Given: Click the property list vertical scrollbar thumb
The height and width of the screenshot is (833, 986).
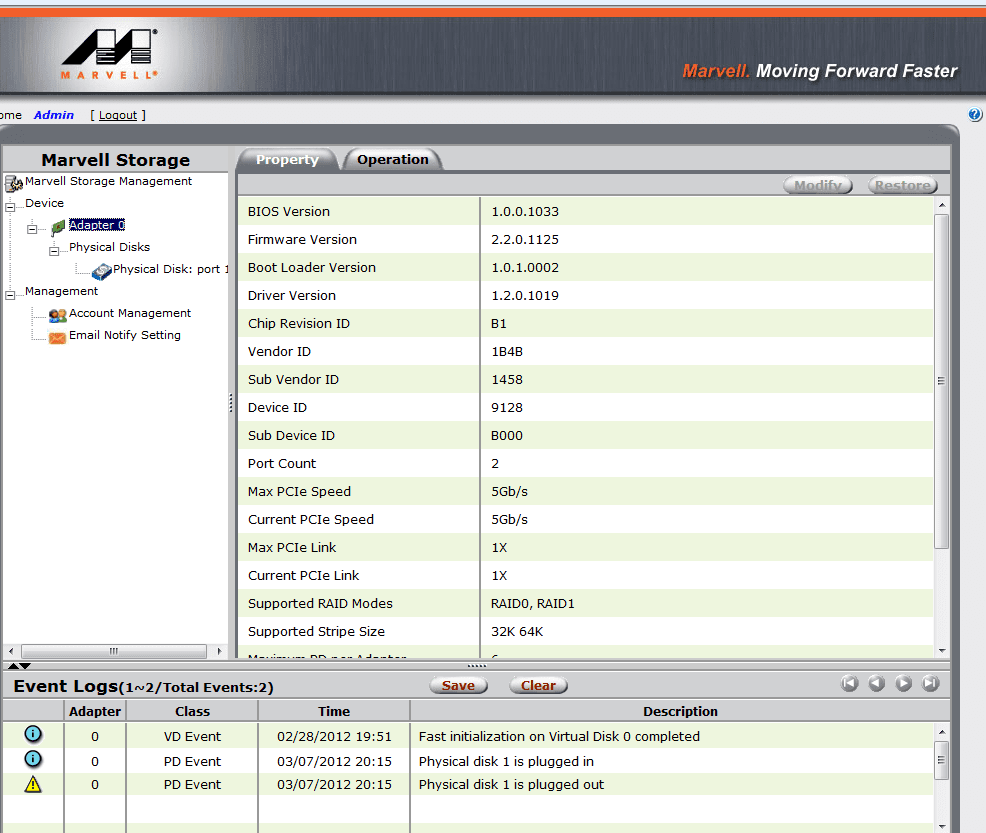Looking at the screenshot, I should [941, 381].
